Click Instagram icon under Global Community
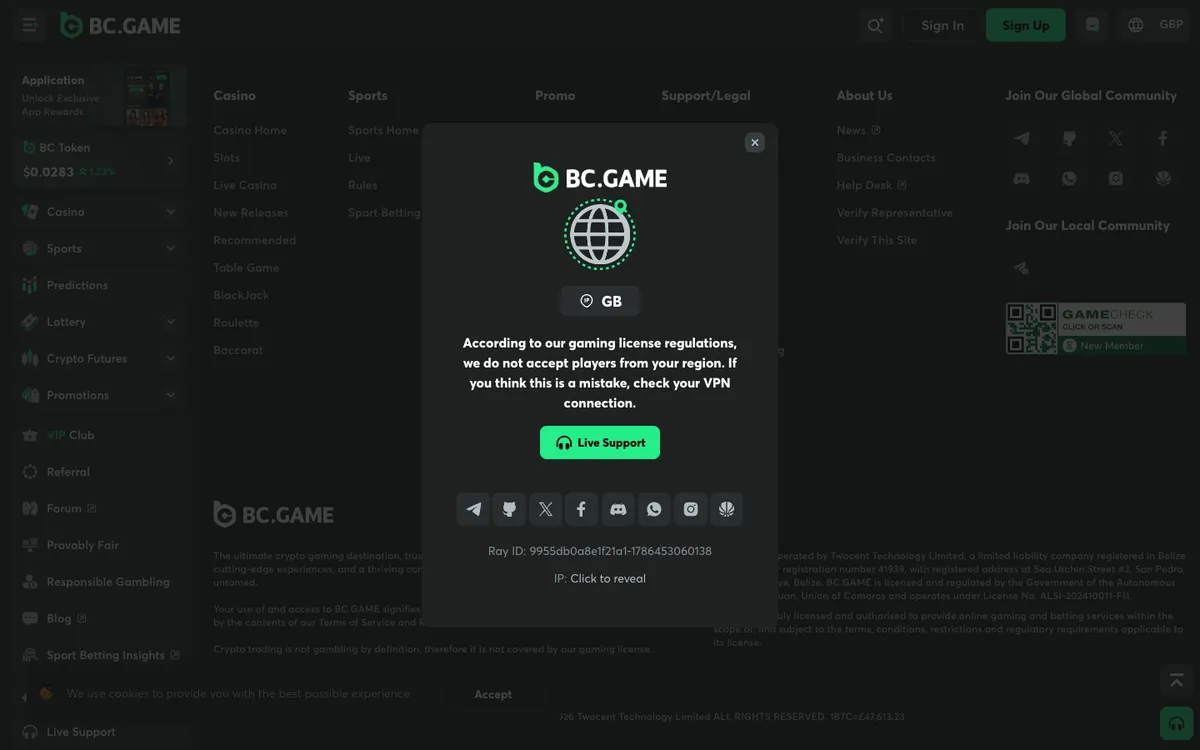This screenshot has width=1200, height=750. coord(1116,178)
